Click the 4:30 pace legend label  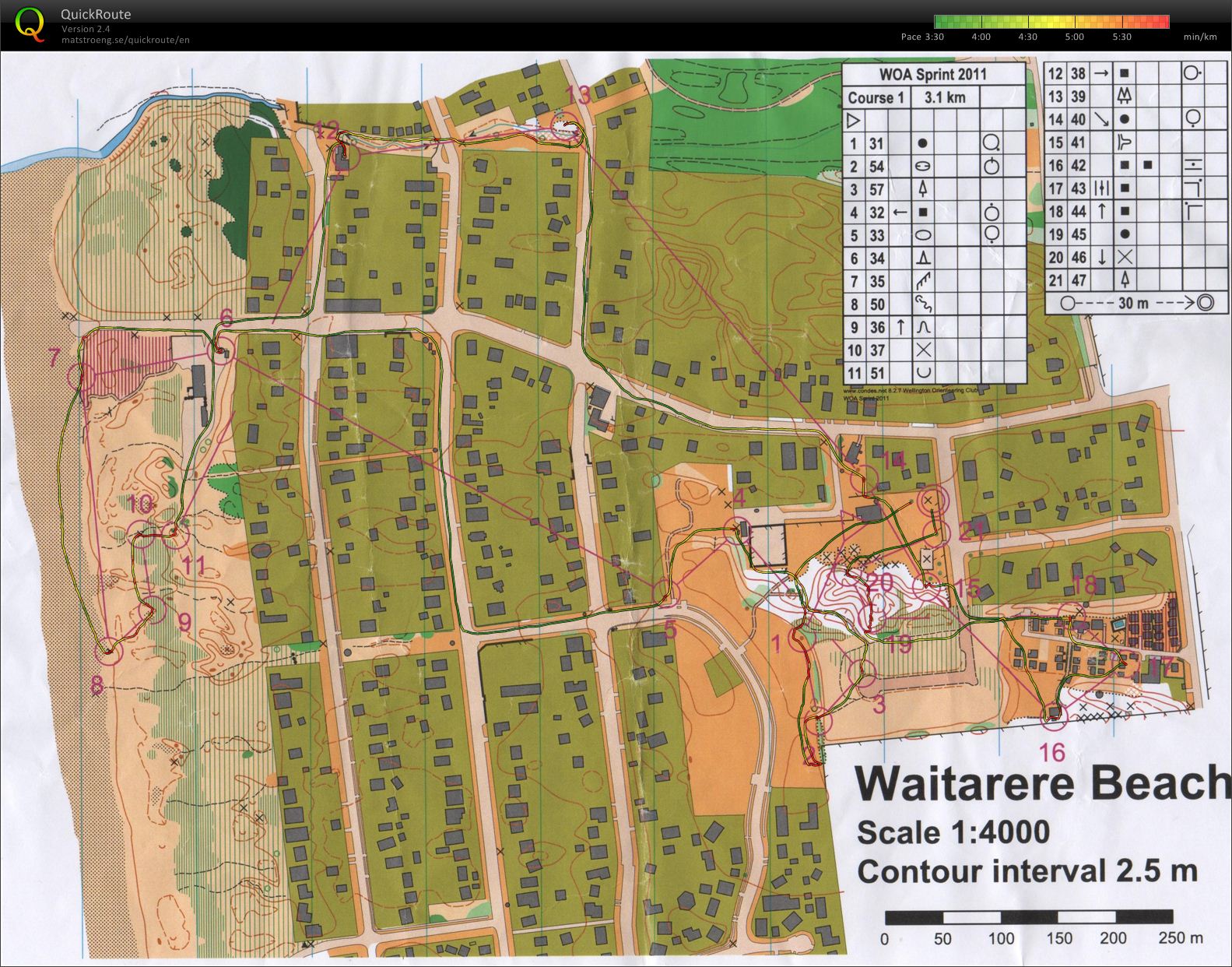pos(1027,37)
